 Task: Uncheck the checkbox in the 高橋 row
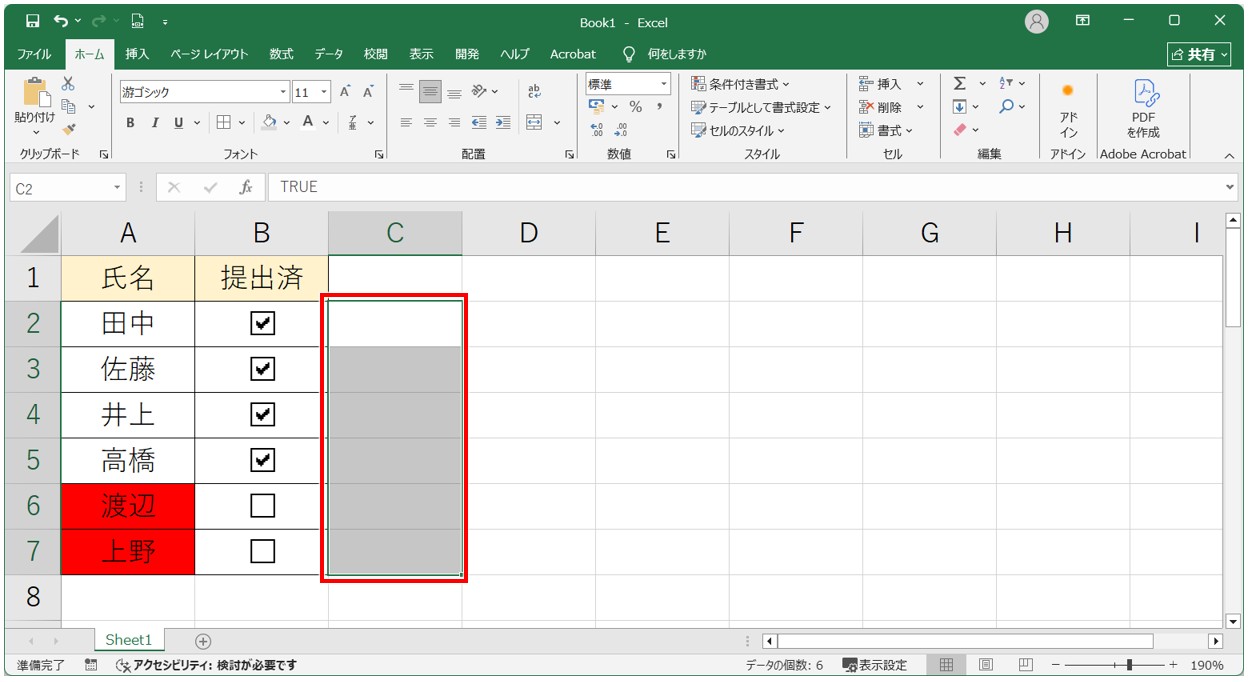[262, 460]
